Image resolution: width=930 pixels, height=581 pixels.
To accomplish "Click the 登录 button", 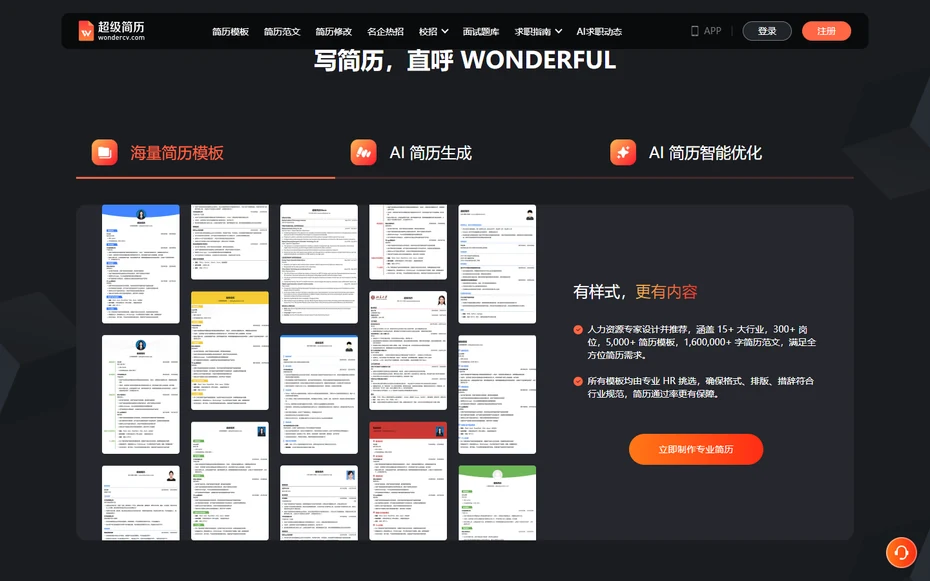I will coord(767,31).
